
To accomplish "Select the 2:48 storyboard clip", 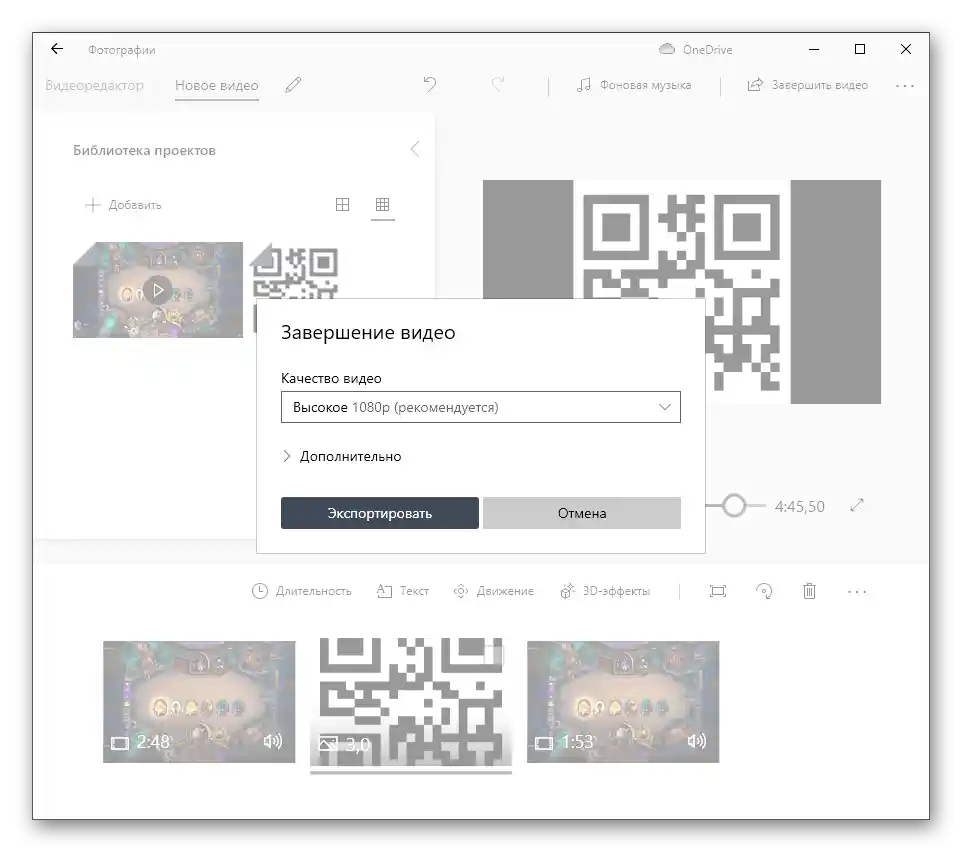I will (199, 702).
